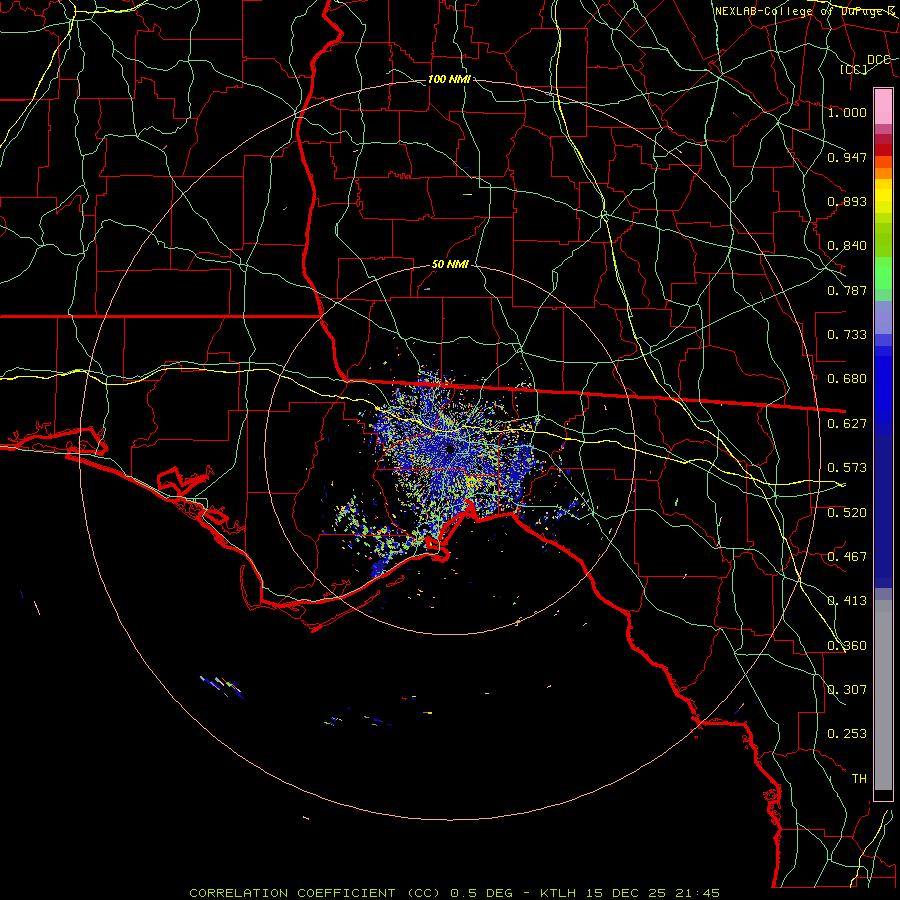
Task: Click the 0.680 scale value
Action: click(847, 379)
